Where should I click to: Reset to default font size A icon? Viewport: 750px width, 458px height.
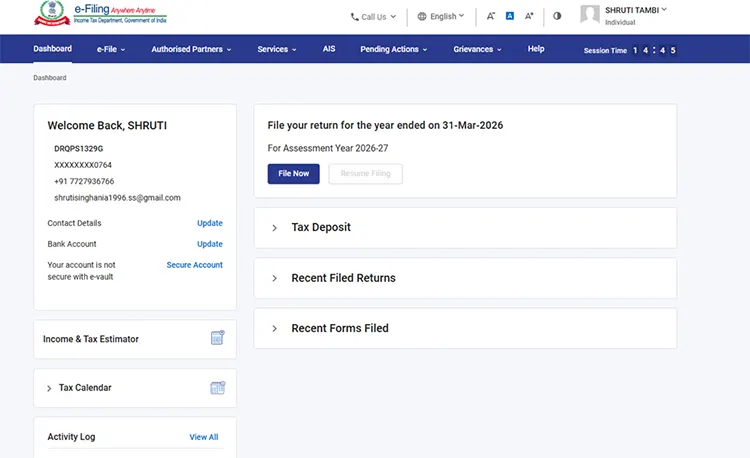click(x=510, y=16)
